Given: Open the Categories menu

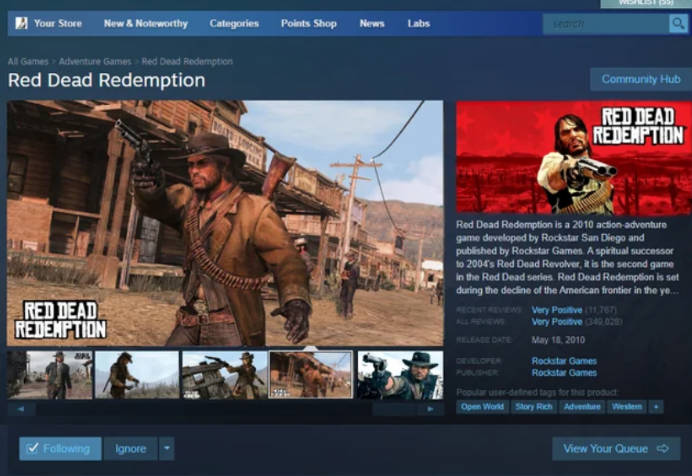Looking at the screenshot, I should [234, 23].
